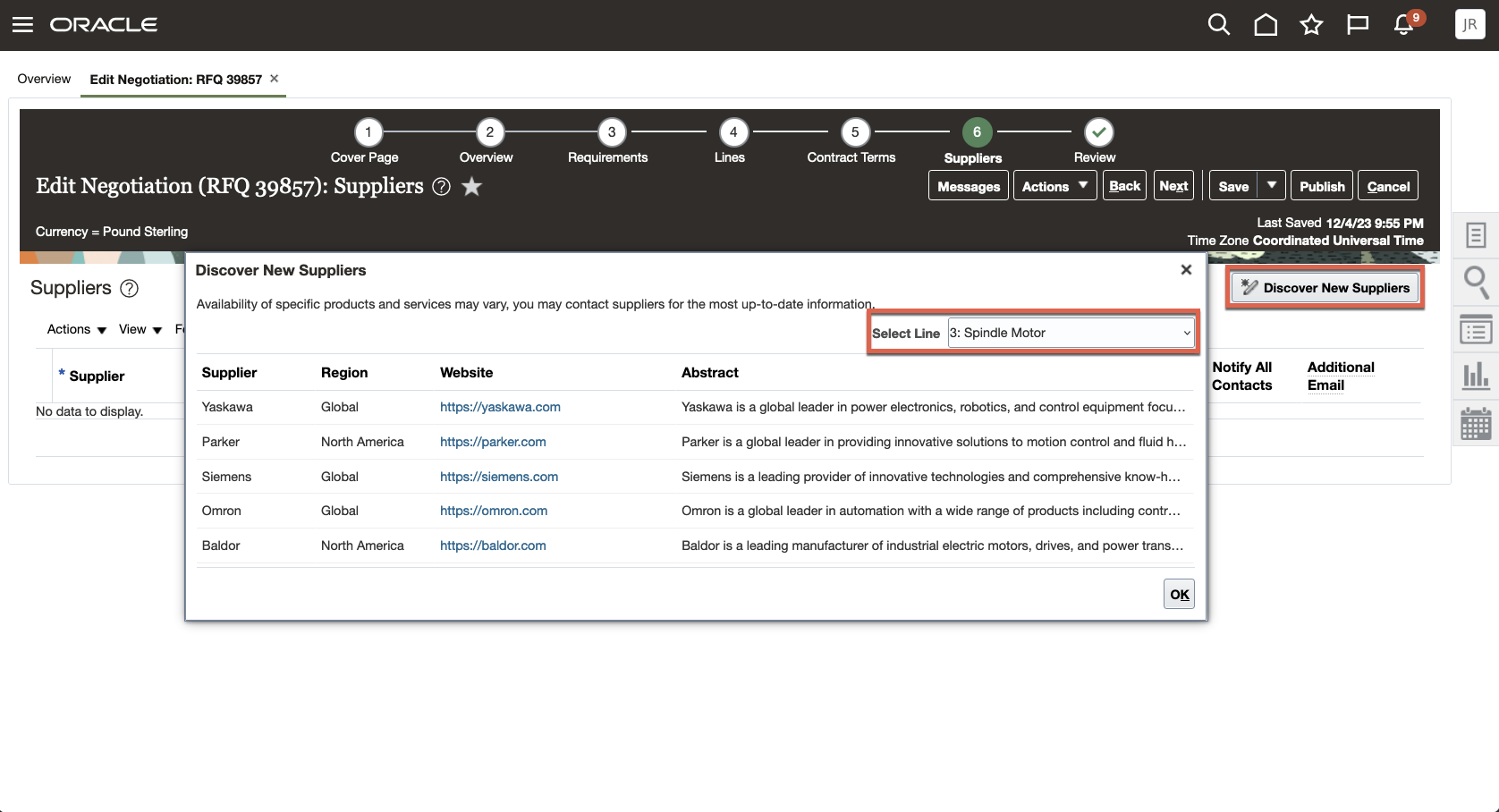Click the Yaskawa abstract text
The width and height of the screenshot is (1499, 812).
tap(934, 407)
